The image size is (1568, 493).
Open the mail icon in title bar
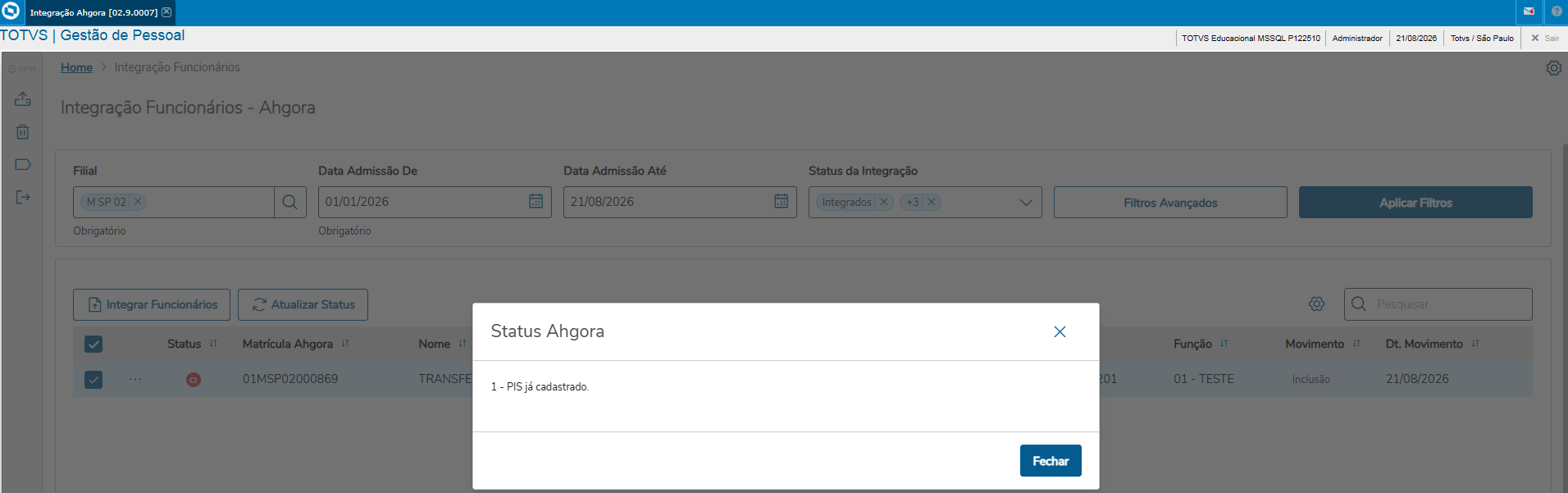[1529, 11]
